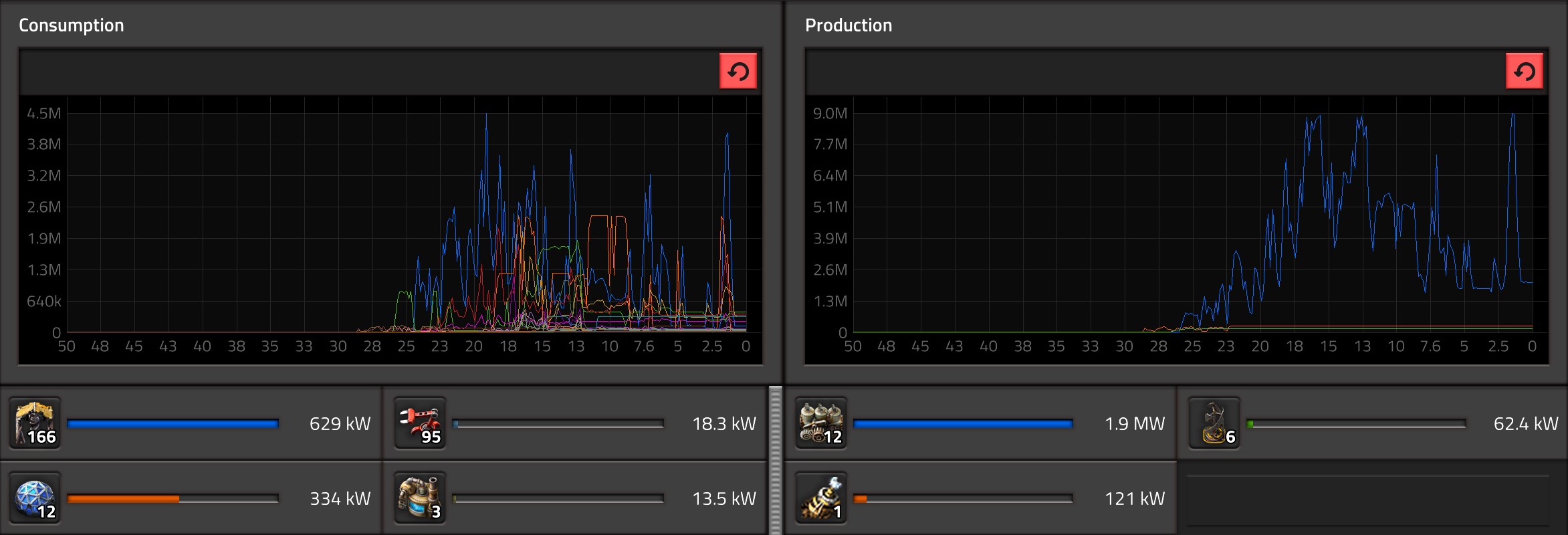
Task: Select the red inserter icon showing 95
Action: (420, 423)
